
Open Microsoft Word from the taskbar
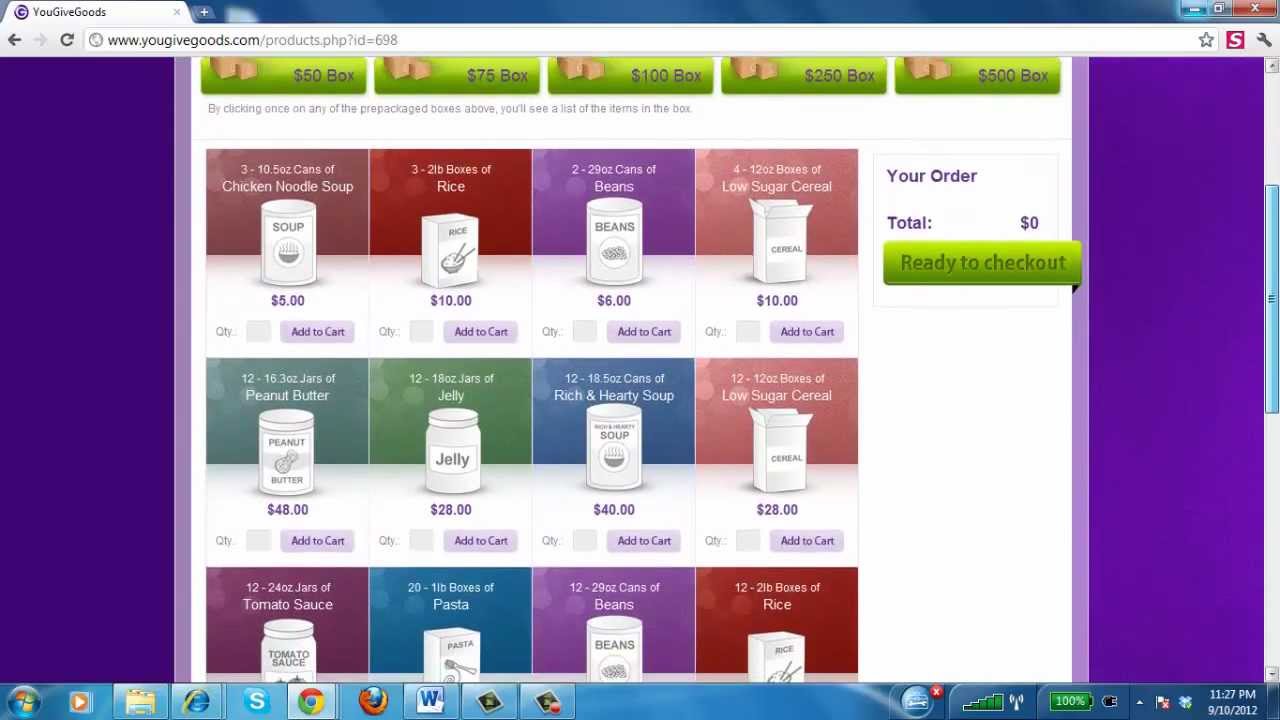(x=431, y=702)
